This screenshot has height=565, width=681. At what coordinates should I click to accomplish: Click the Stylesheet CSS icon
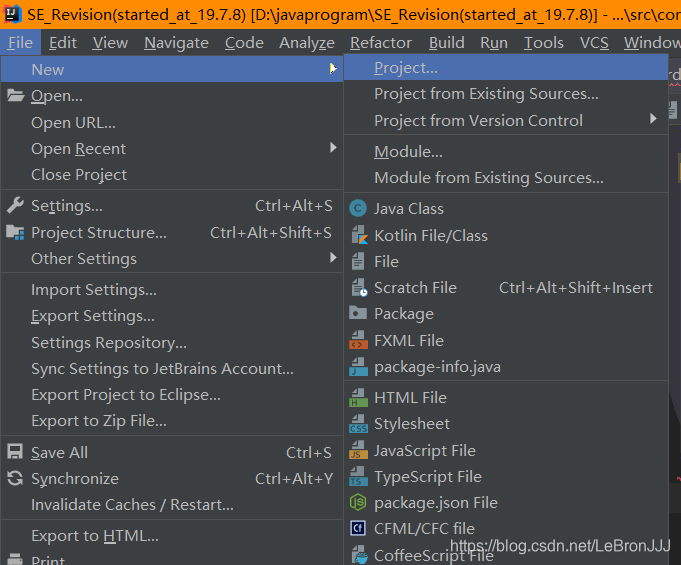[358, 424]
